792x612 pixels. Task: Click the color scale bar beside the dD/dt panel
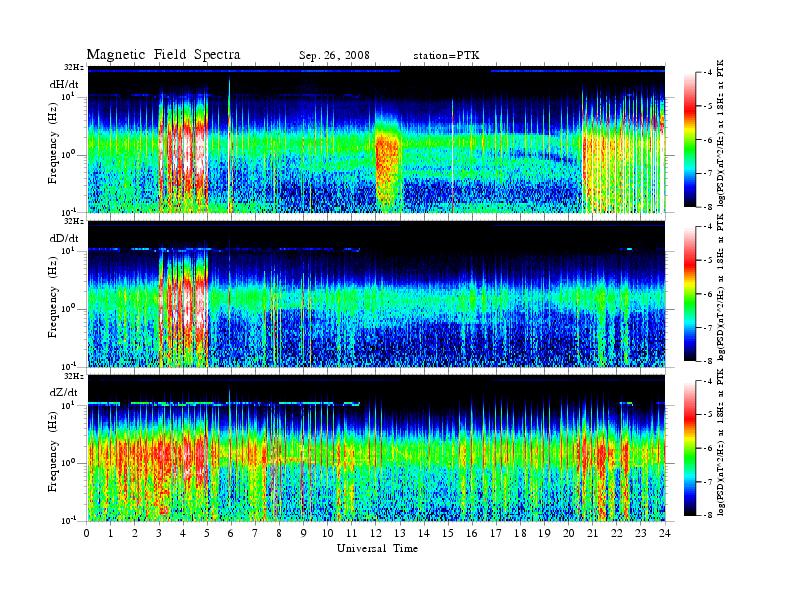690,294
